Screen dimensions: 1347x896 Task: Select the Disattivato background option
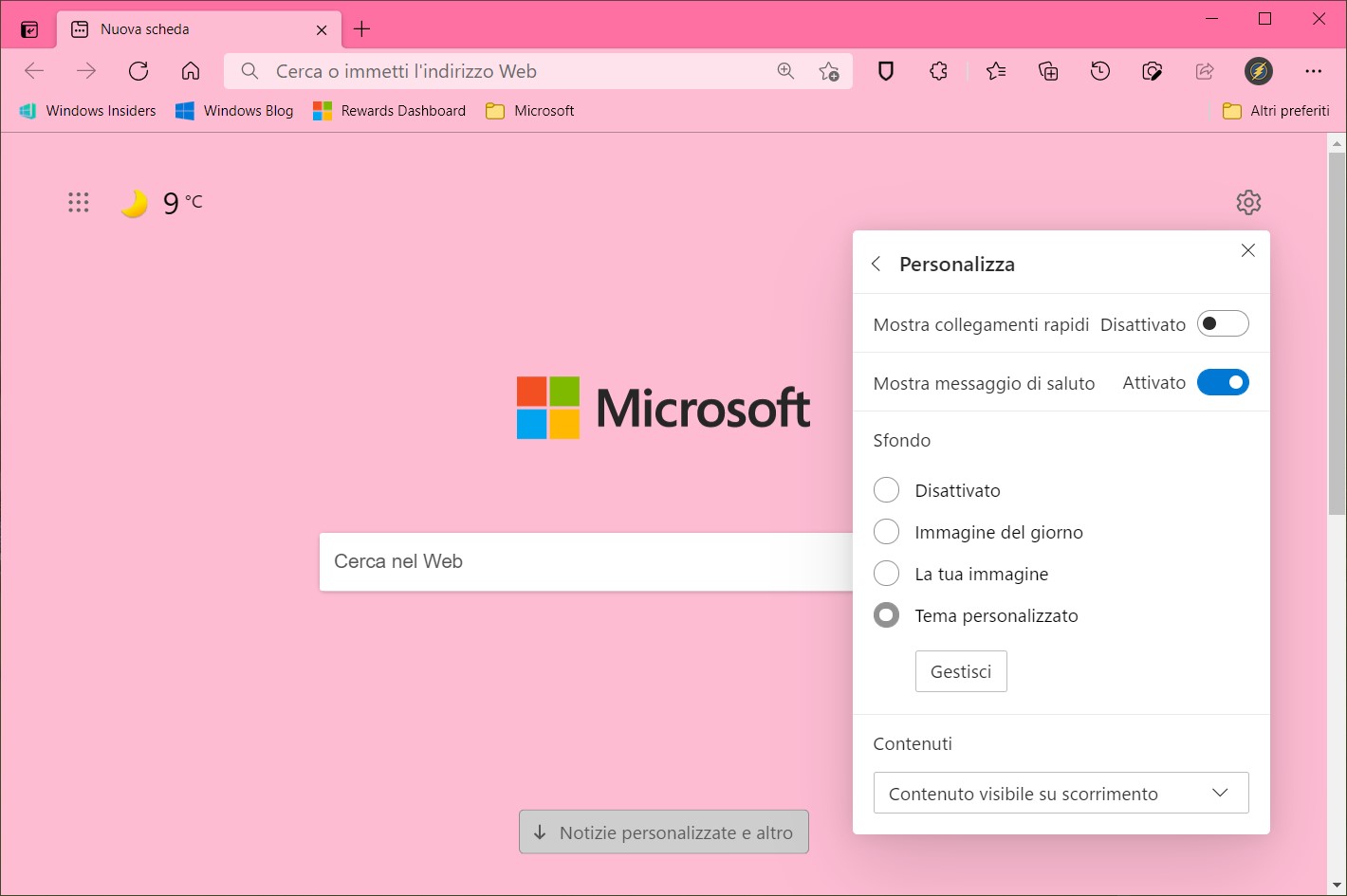(886, 490)
